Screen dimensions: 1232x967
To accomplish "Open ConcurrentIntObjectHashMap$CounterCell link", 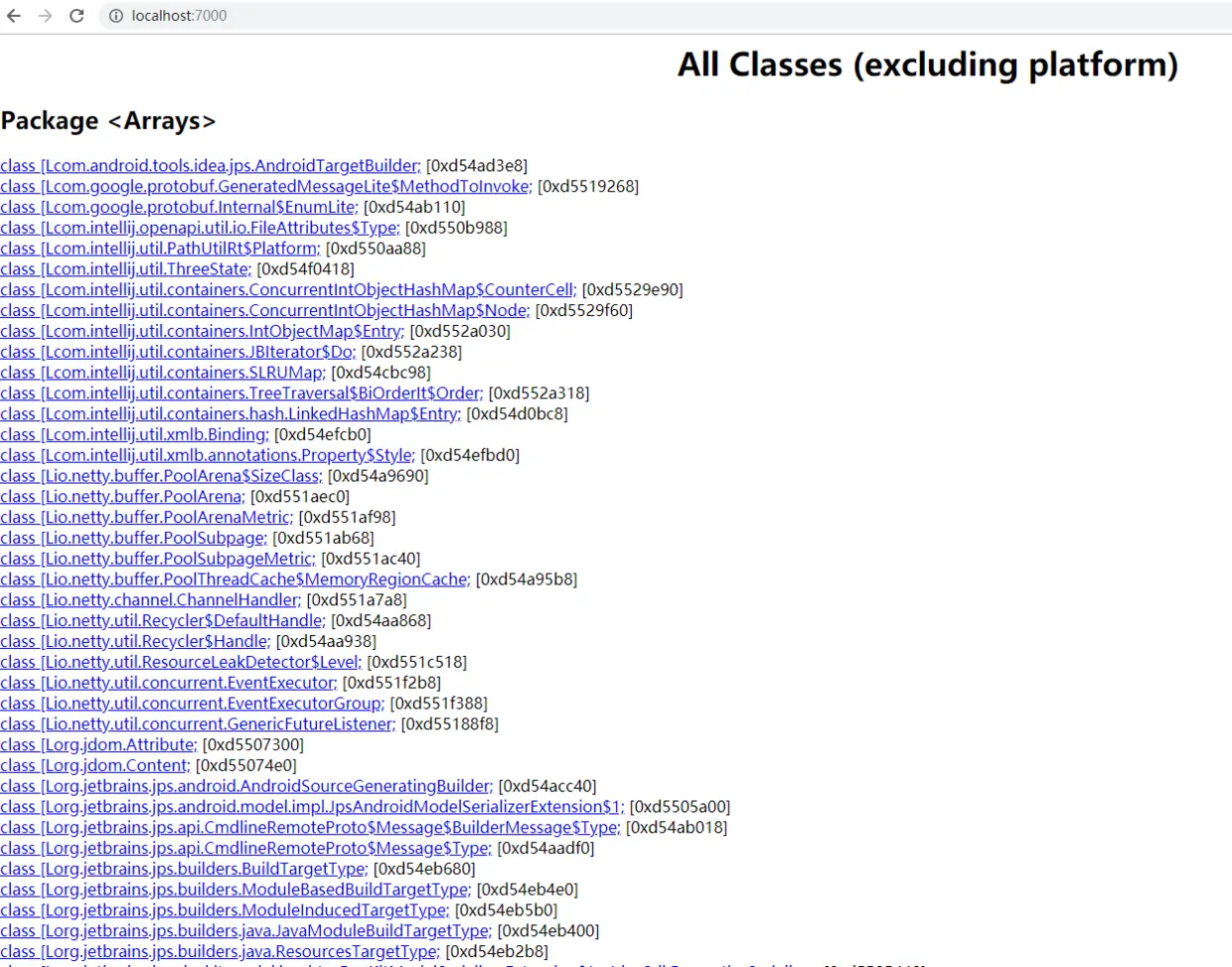I will [289, 290].
